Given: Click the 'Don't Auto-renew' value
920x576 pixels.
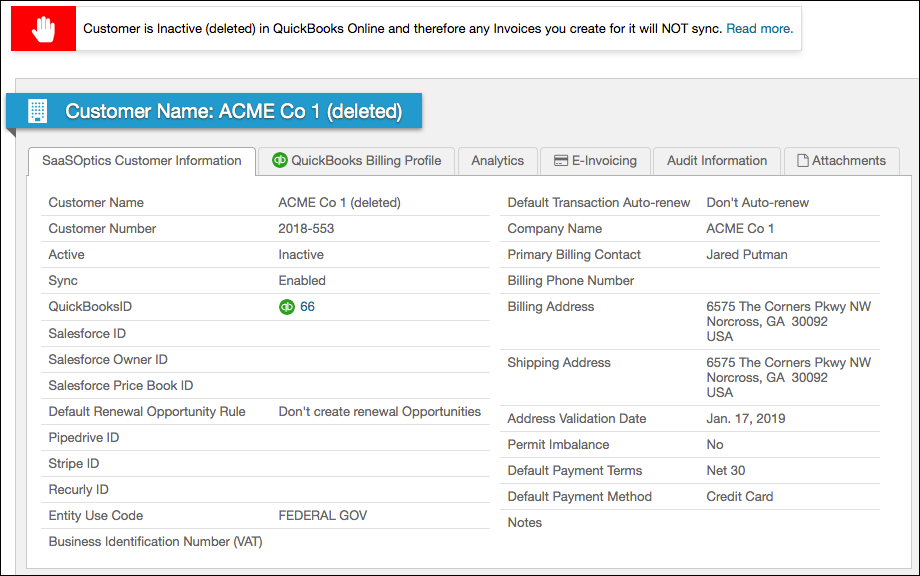Looking at the screenshot, I should [x=757, y=202].
